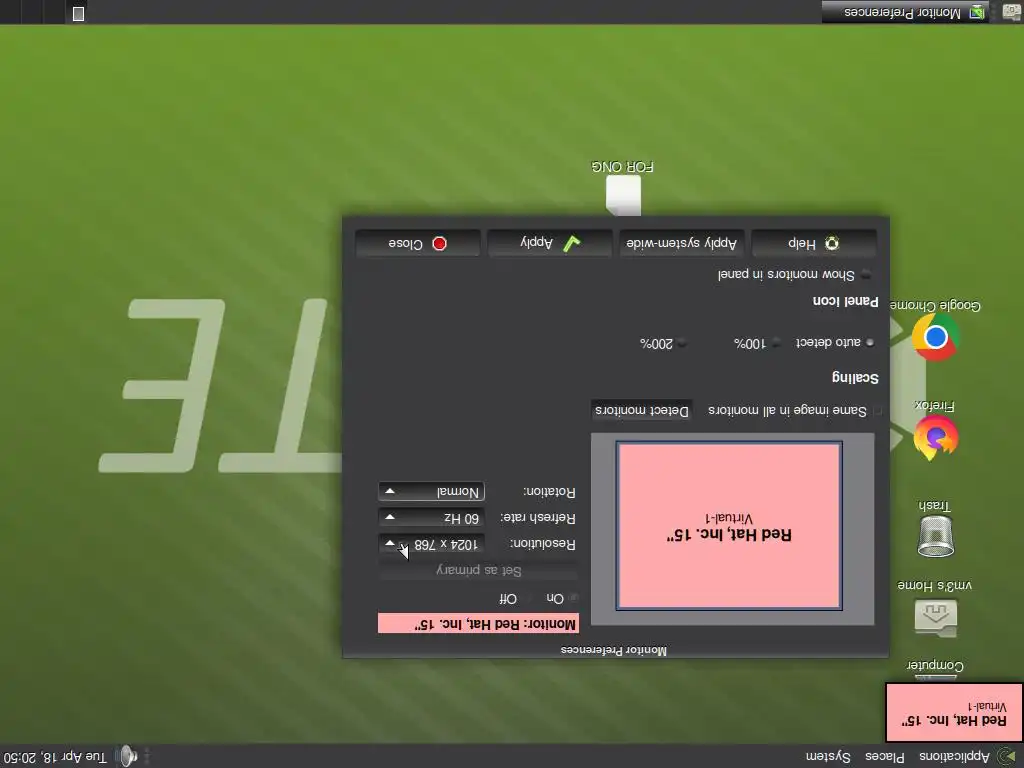
Task: Click the Close button in dialog
Action: pyautogui.click(x=418, y=244)
